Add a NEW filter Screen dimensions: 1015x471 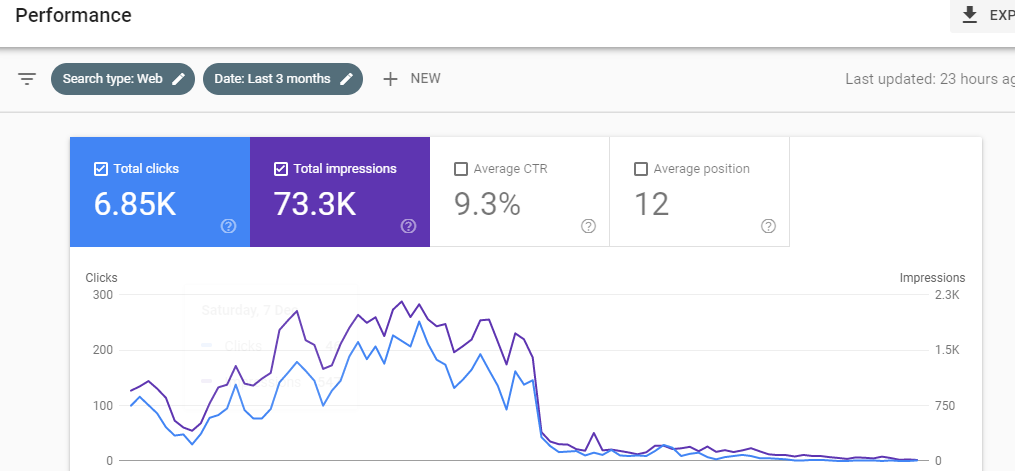click(412, 79)
